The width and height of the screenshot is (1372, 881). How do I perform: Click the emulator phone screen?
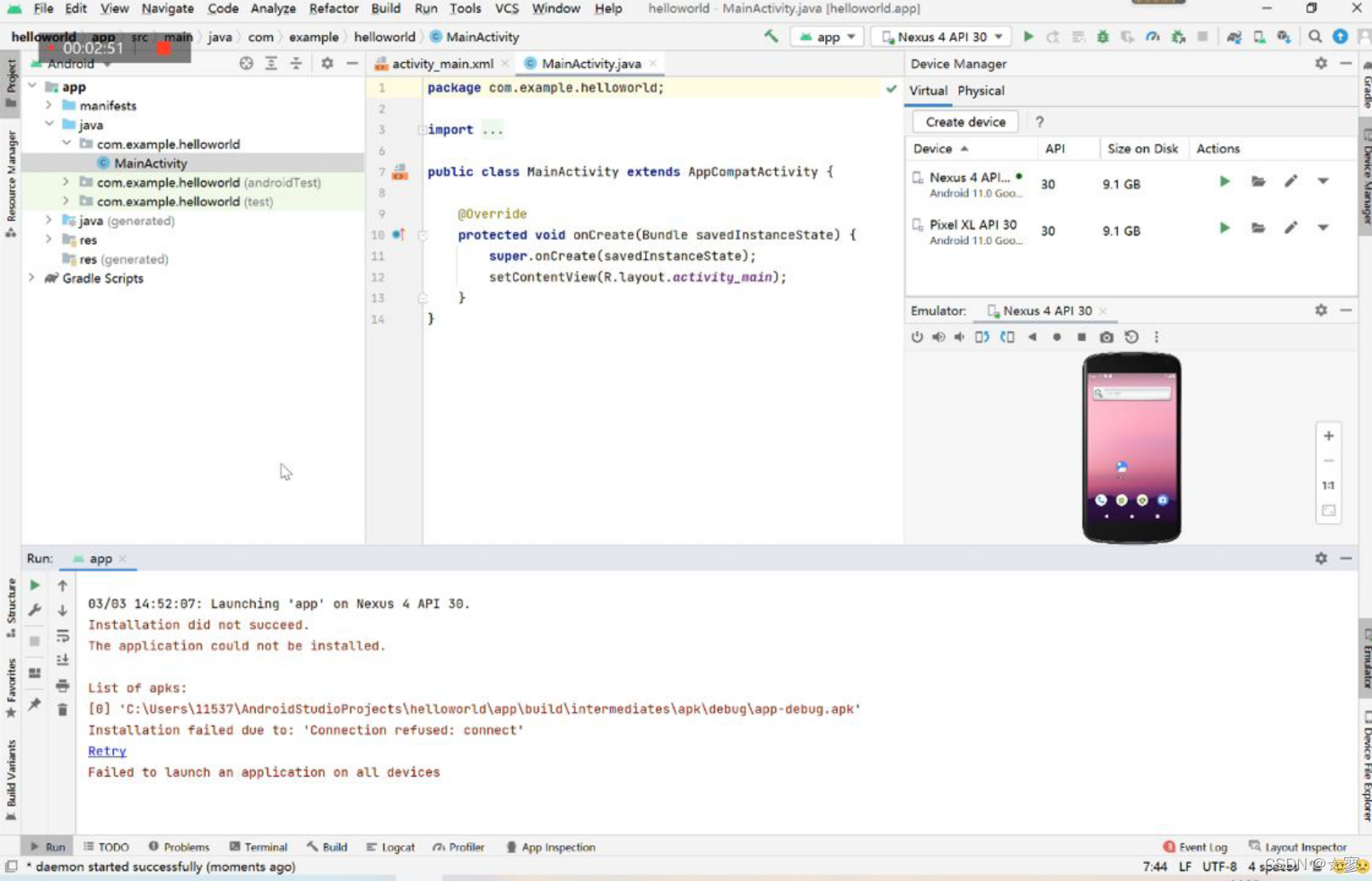(1131, 446)
